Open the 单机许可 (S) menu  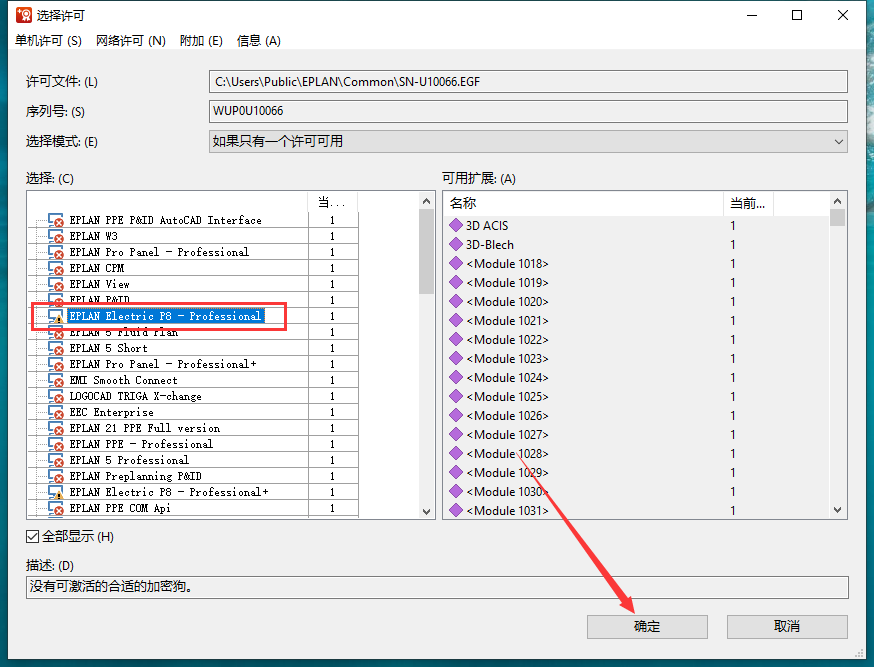point(48,41)
